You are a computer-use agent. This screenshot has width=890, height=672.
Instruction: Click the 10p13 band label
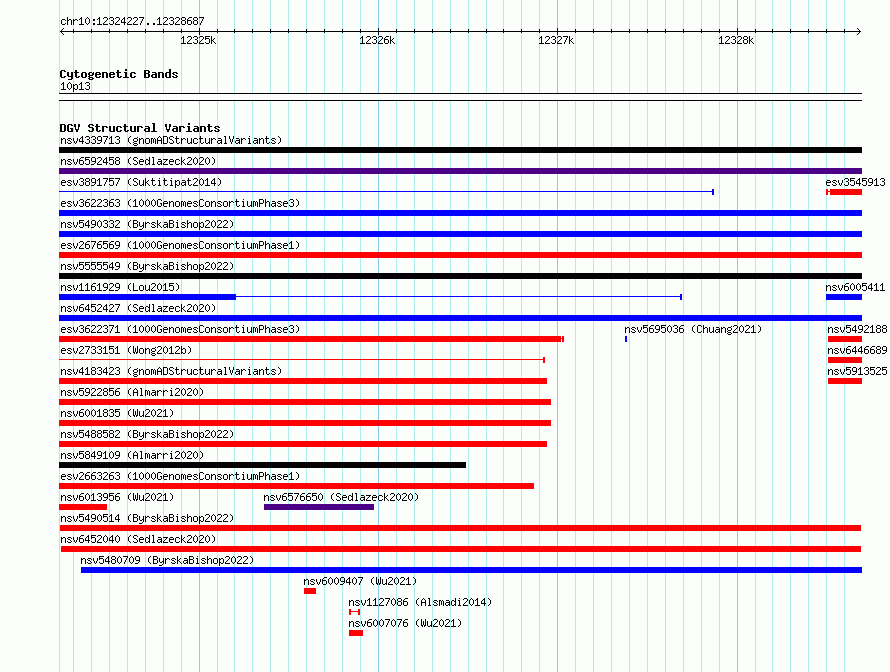click(75, 86)
